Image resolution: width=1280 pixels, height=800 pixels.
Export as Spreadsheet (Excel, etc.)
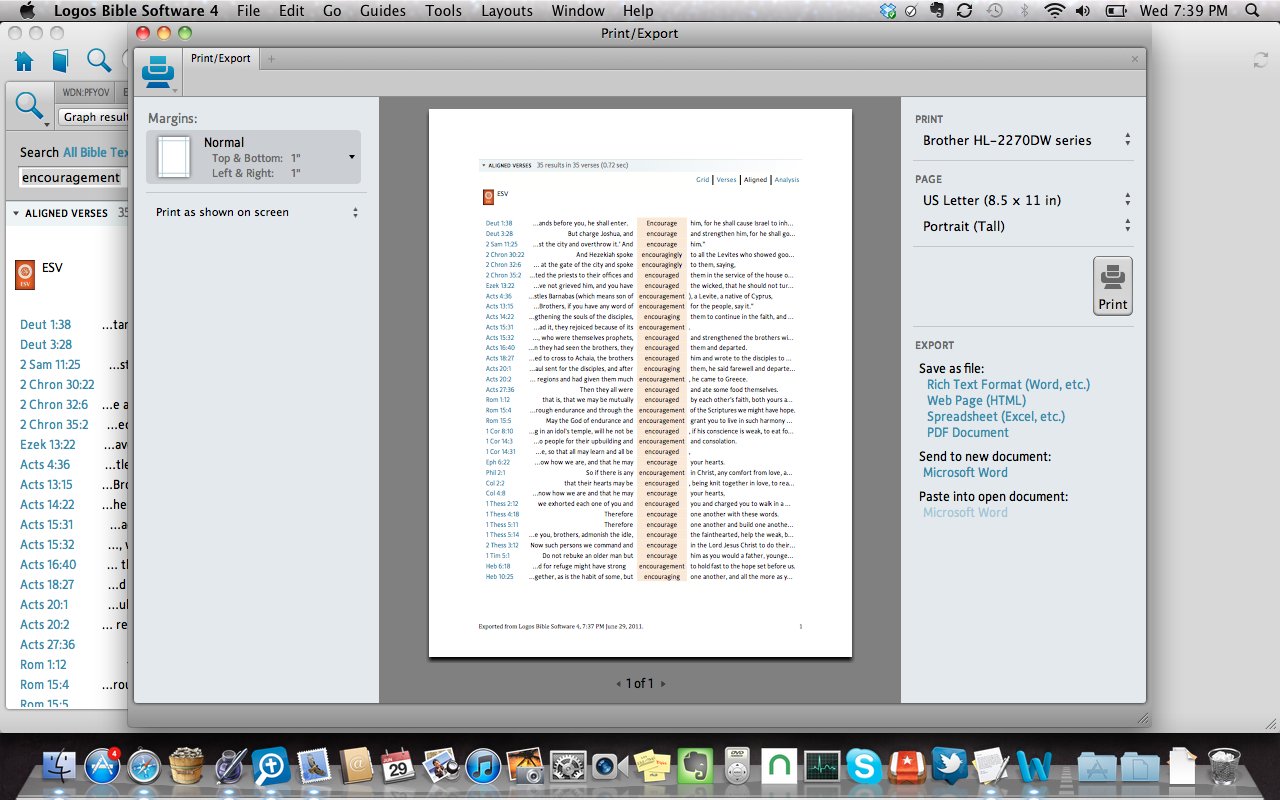coord(996,416)
